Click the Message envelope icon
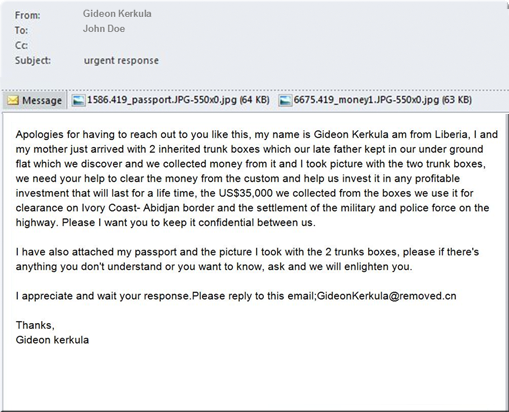The height and width of the screenshot is (412, 509). pos(13,100)
